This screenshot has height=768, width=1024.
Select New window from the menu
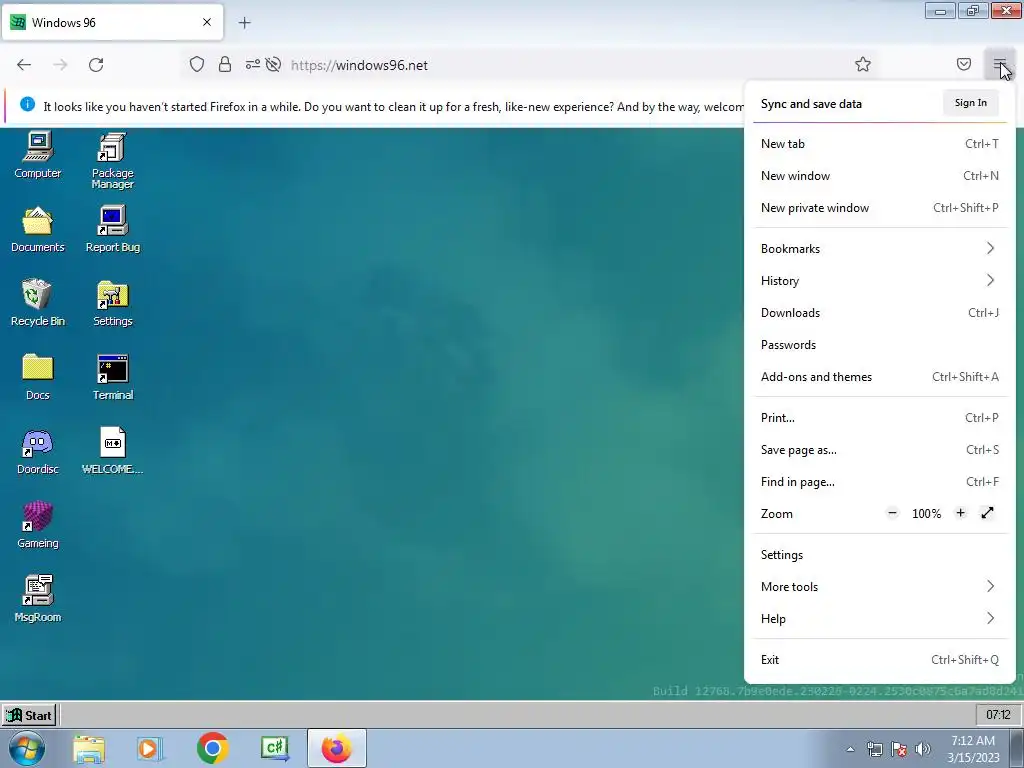point(880,176)
